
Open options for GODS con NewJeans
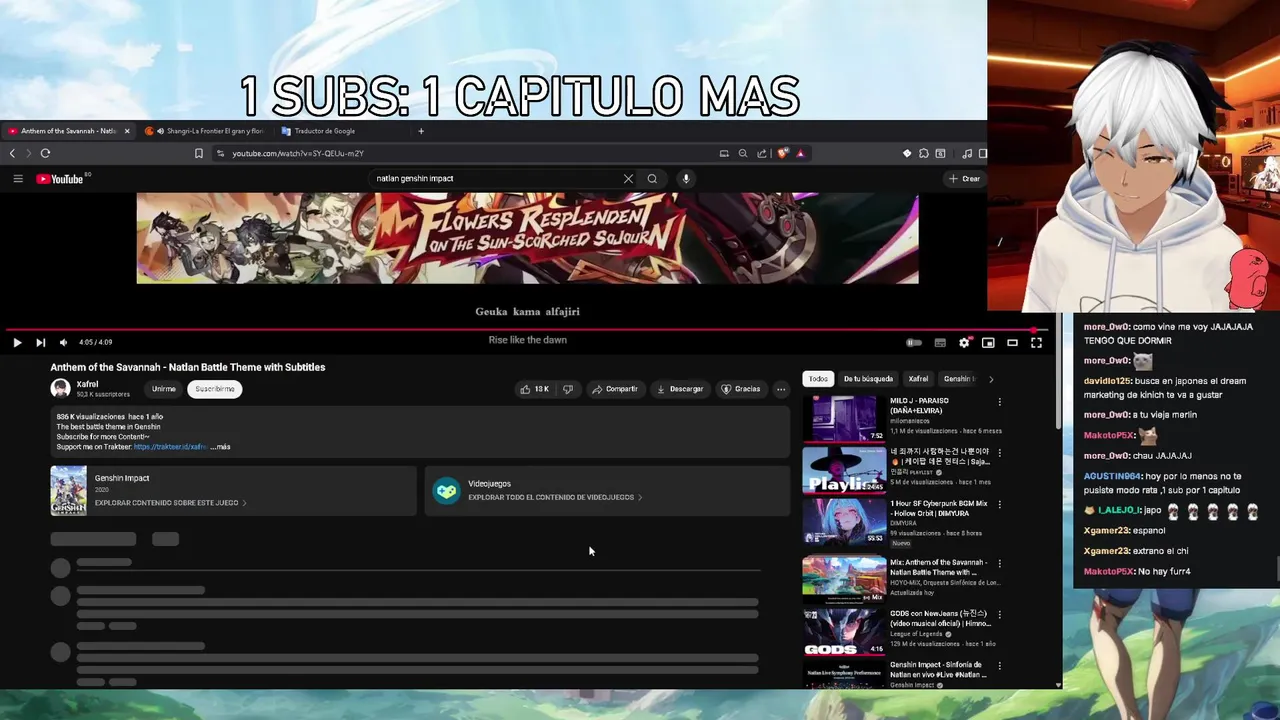(999, 615)
